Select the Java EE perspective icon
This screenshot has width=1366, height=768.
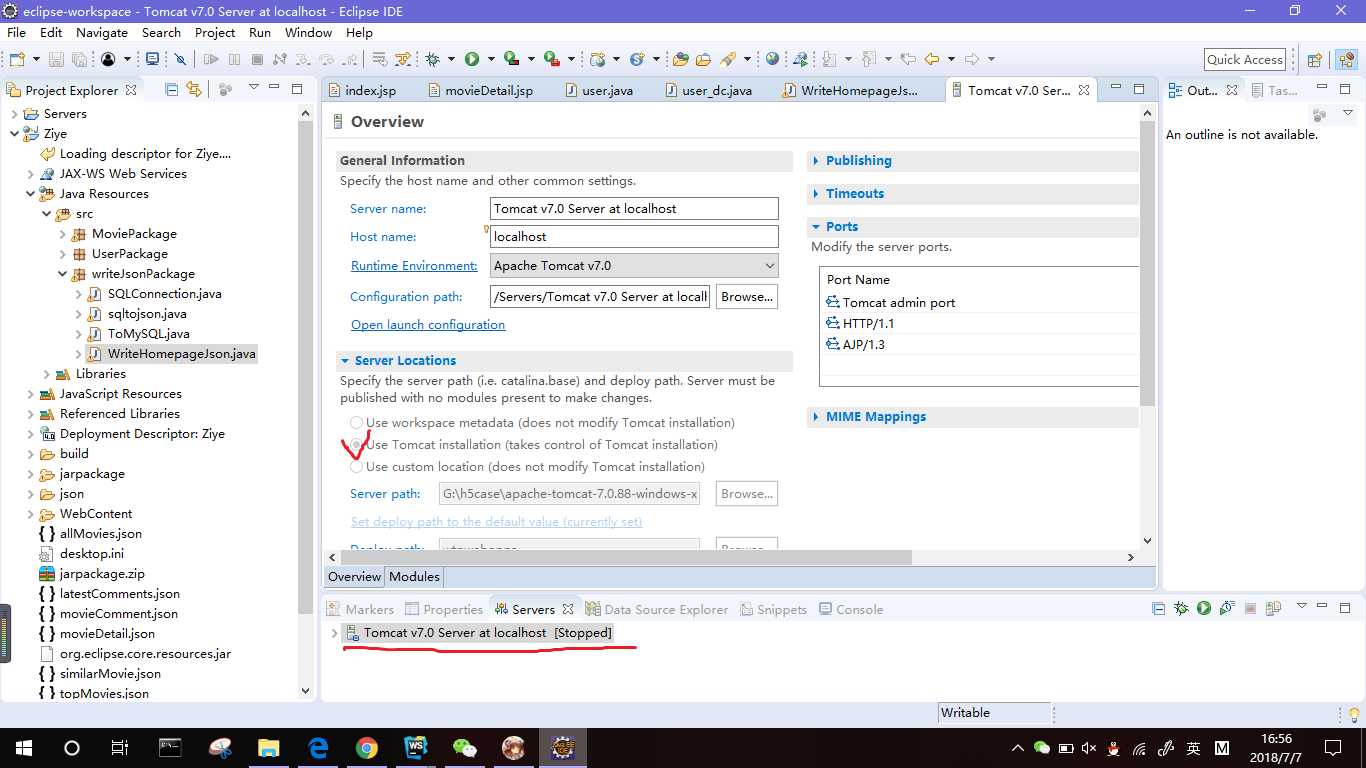(x=1347, y=59)
